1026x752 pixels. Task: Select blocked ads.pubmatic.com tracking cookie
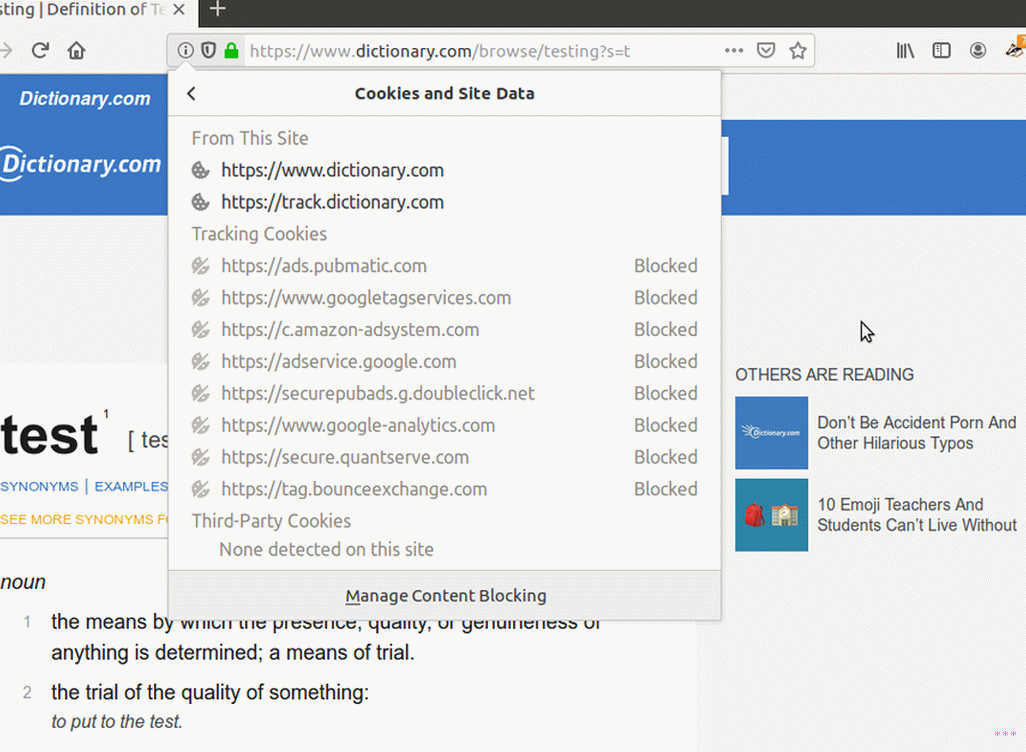(x=324, y=266)
